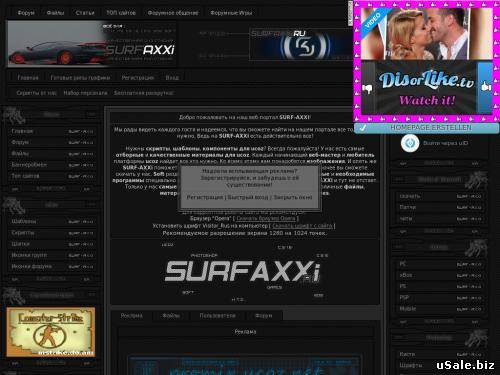Go to Главная in the second nav bar
Screen dimensions: 500x375
coord(28,78)
